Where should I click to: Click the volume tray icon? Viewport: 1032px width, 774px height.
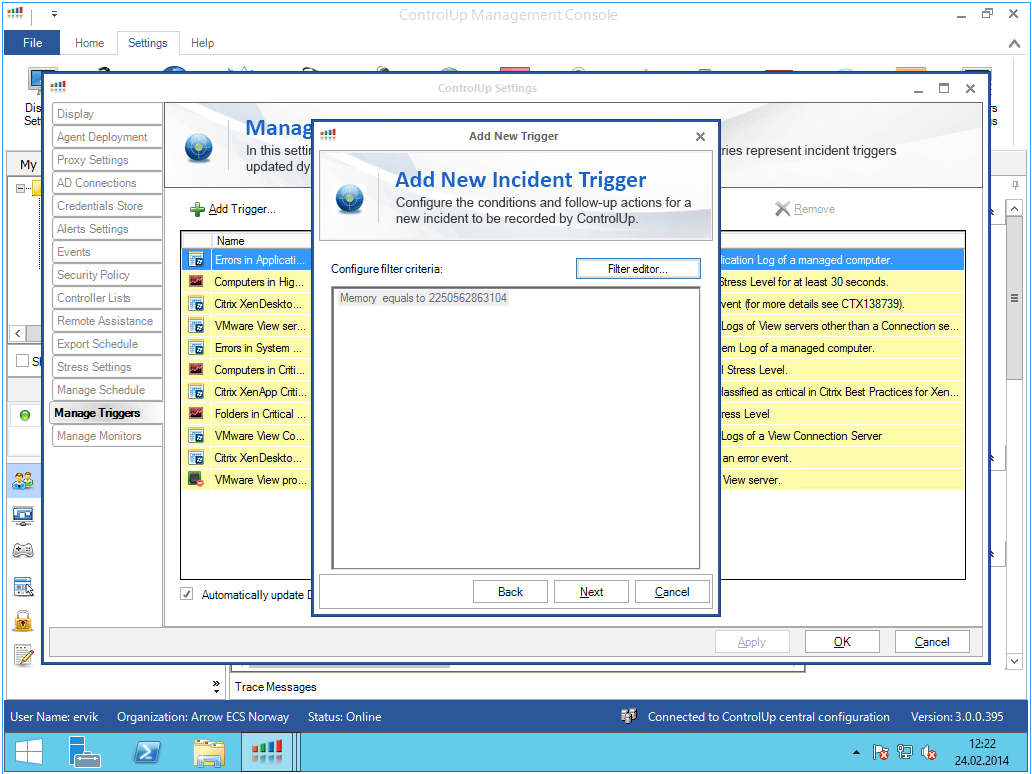tap(929, 752)
